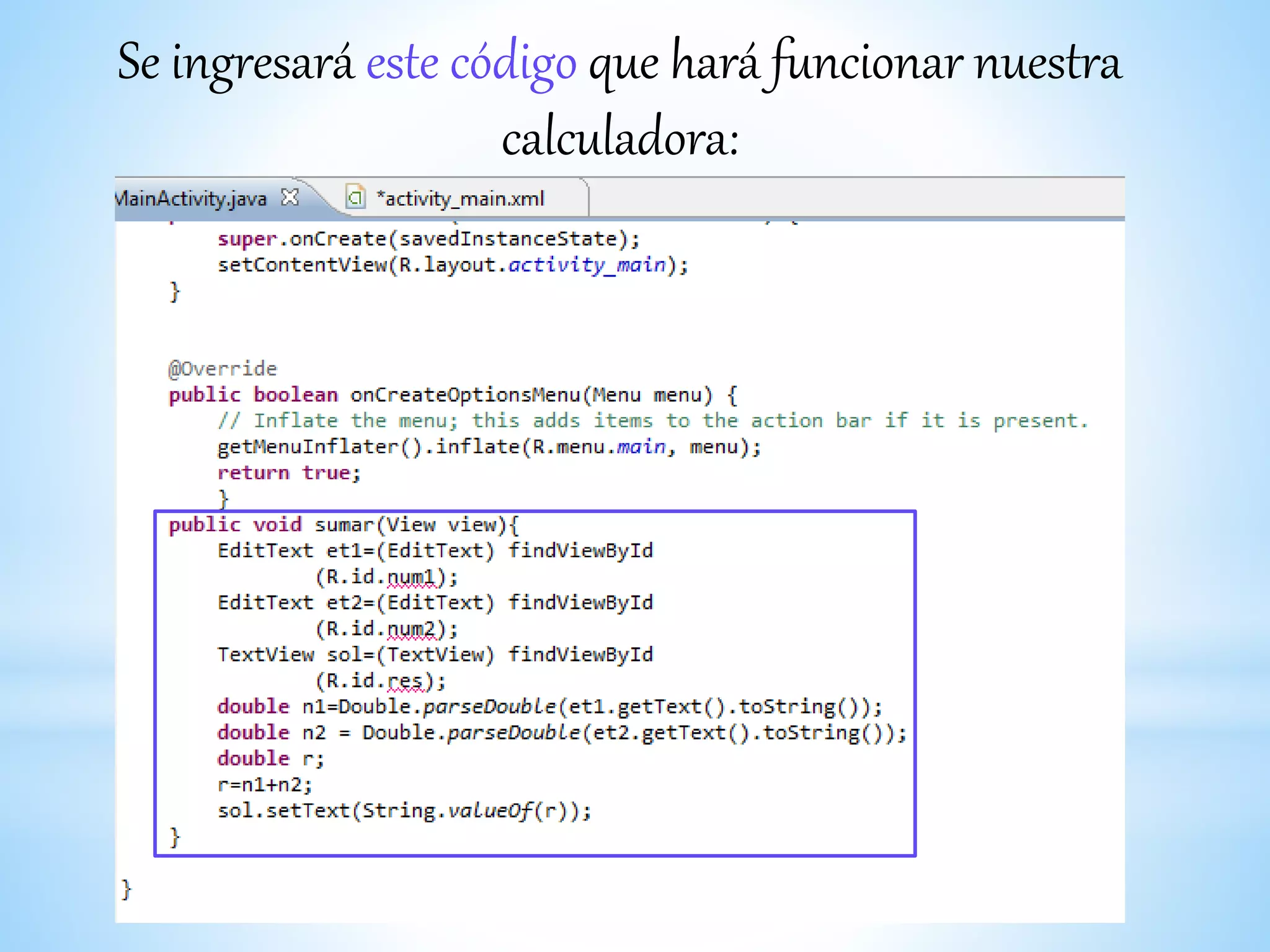1270x952 pixels.
Task: Click 'EditText et1=(EditText) findViewById' line
Action: pyautogui.click(x=435, y=551)
